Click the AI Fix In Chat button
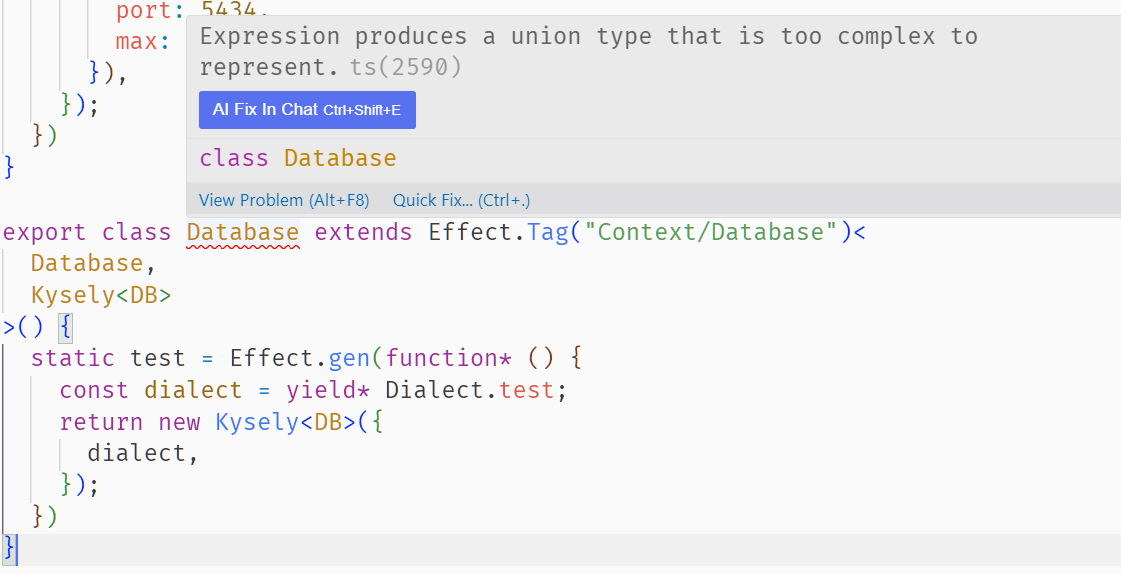 (x=307, y=110)
